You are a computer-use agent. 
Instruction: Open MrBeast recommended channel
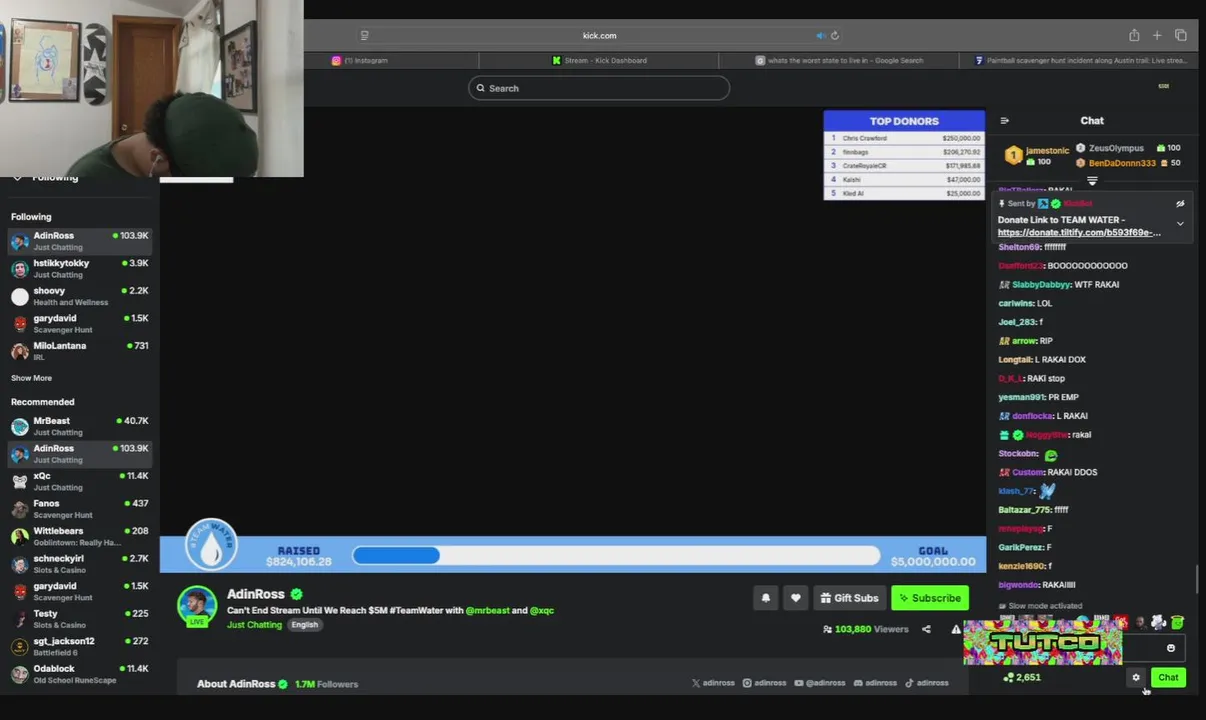click(x=80, y=426)
